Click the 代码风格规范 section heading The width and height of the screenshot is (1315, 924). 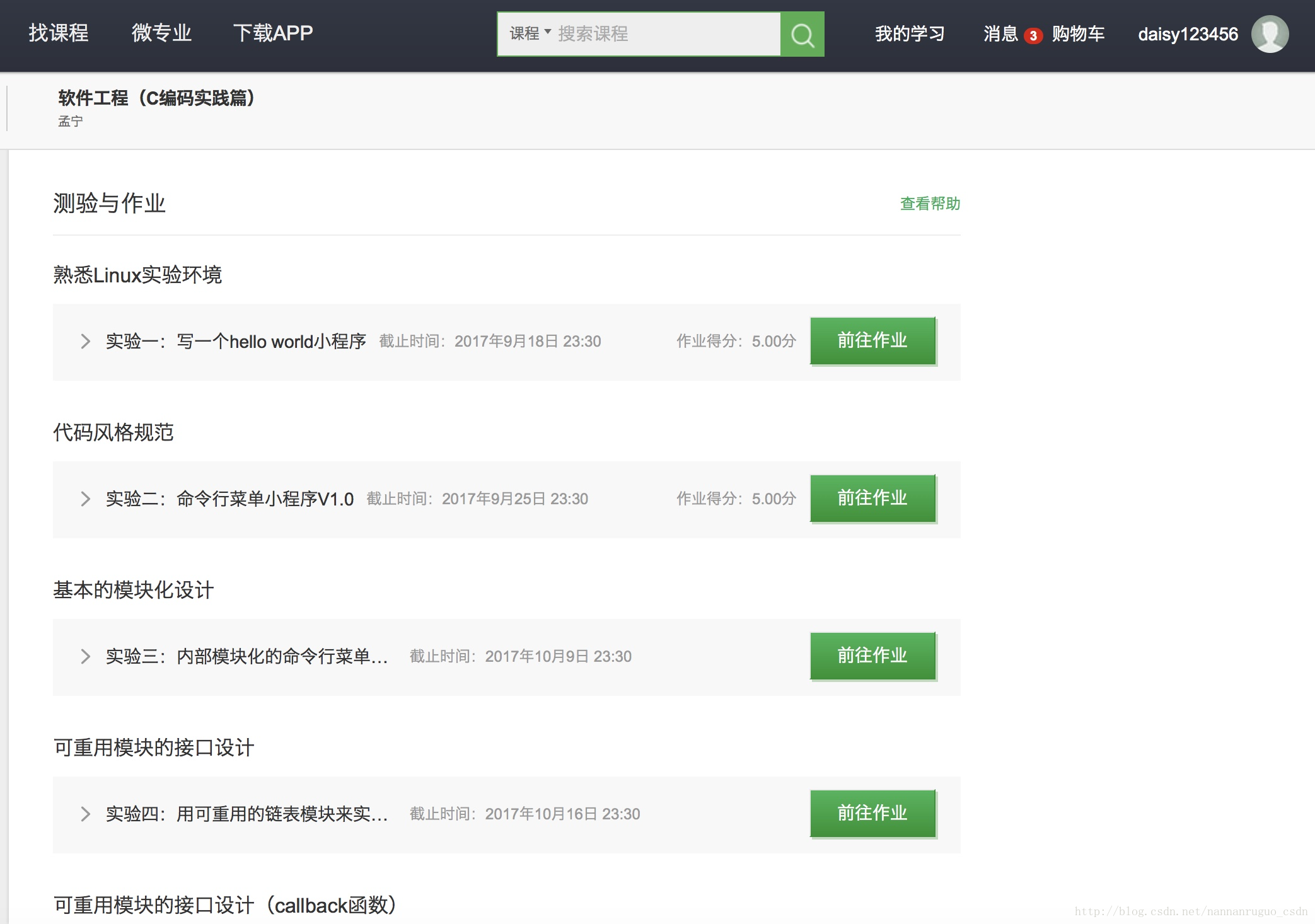tap(113, 432)
